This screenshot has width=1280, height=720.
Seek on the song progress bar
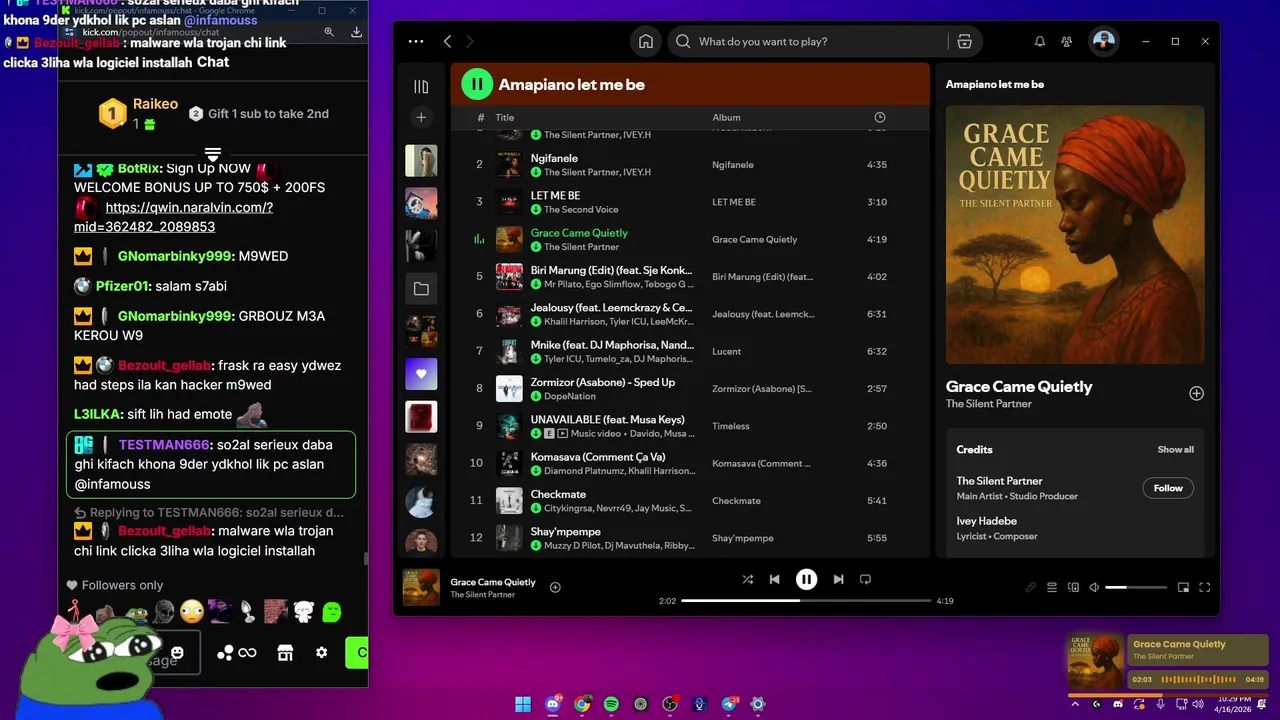(806, 601)
